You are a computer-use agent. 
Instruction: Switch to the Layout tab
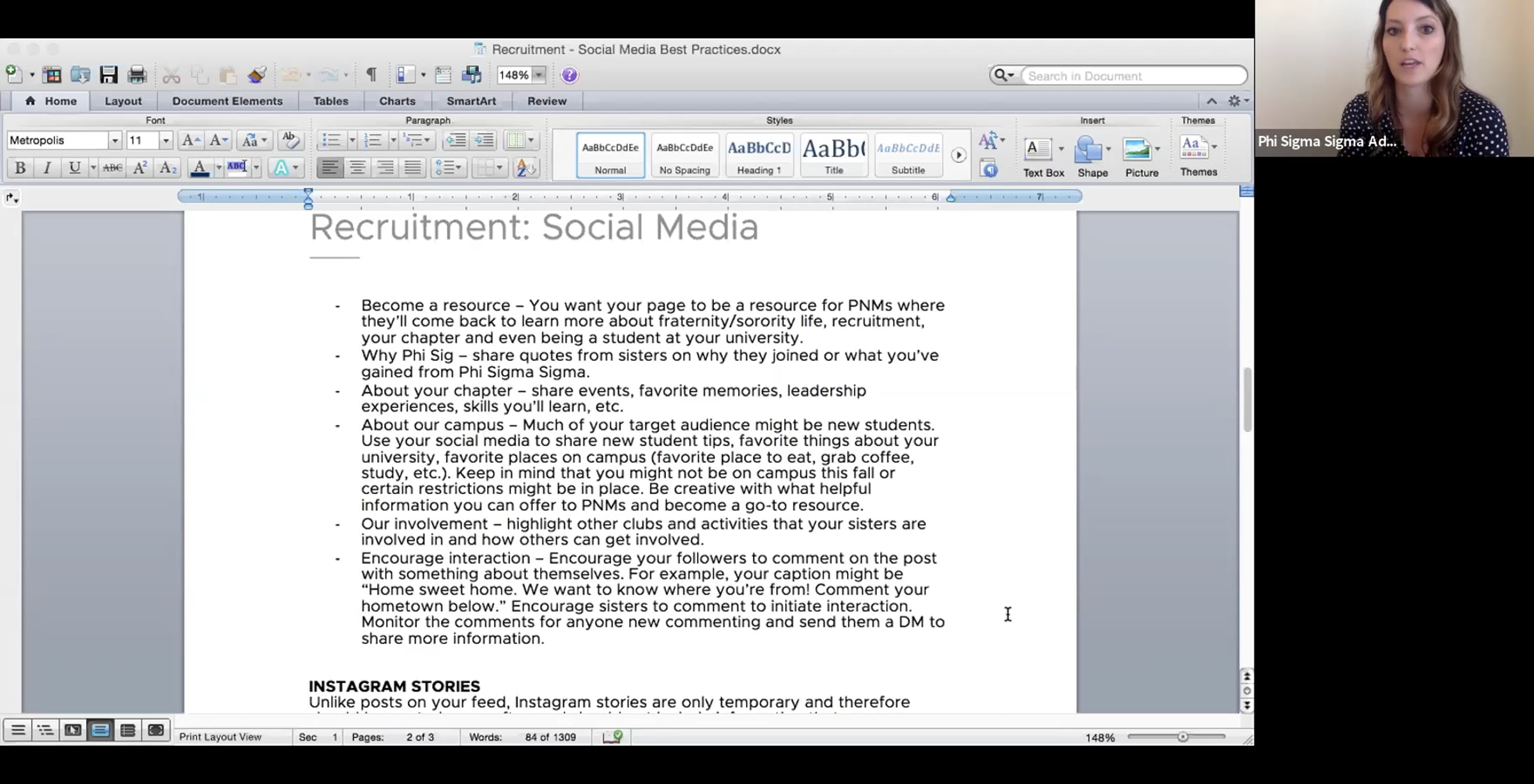[123, 101]
